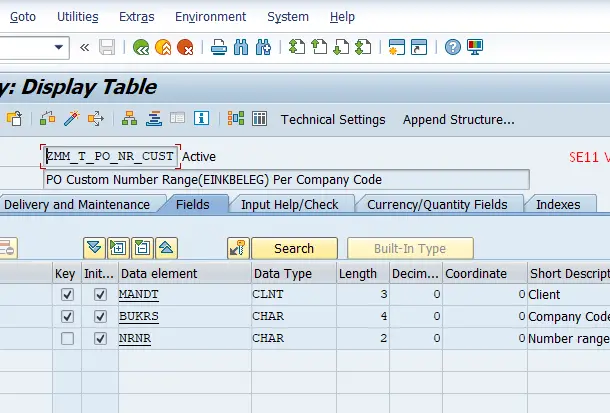Click the Other Object icon
This screenshot has width=610, height=413.
[x=14, y=119]
